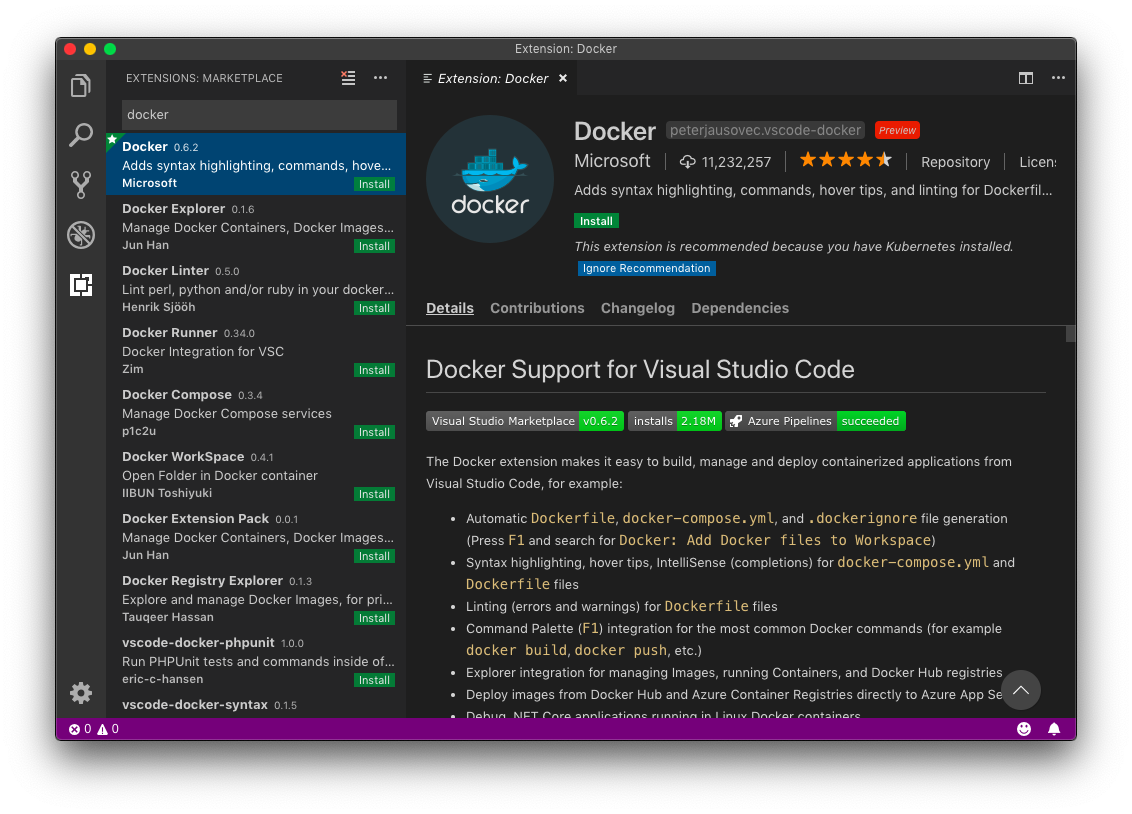Split the editor with the layout icon

(1025, 78)
